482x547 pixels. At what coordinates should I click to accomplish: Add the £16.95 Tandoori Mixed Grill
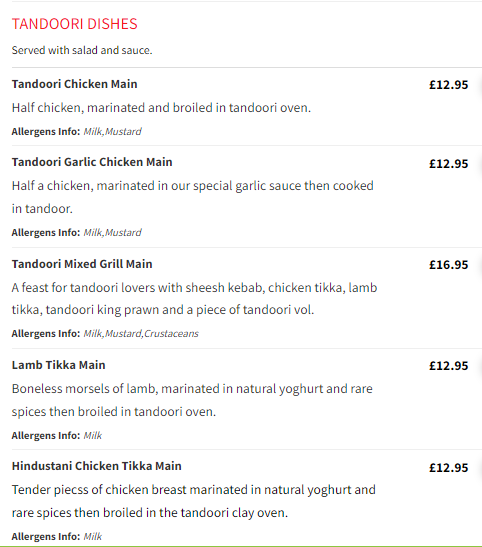pyautogui.click(x=449, y=265)
